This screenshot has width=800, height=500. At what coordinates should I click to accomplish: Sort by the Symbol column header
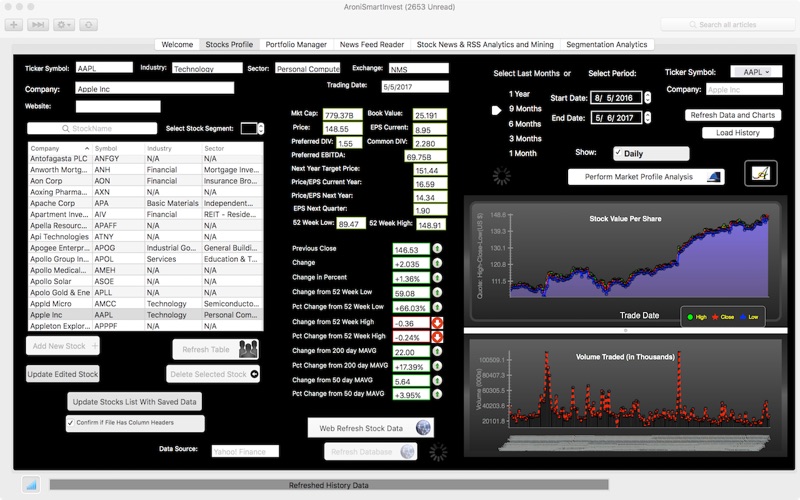point(118,148)
